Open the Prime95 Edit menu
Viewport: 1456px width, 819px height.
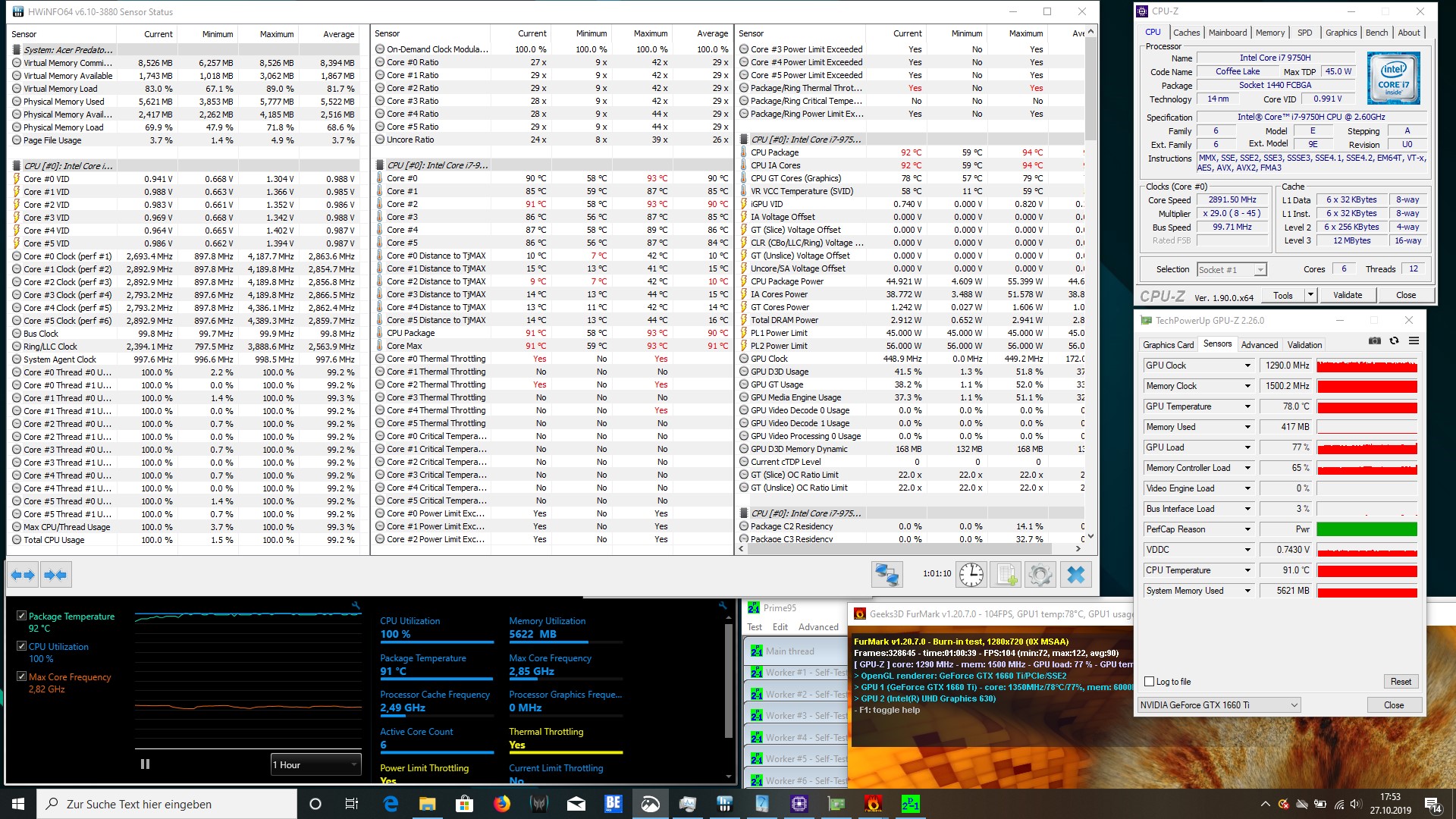pos(780,627)
